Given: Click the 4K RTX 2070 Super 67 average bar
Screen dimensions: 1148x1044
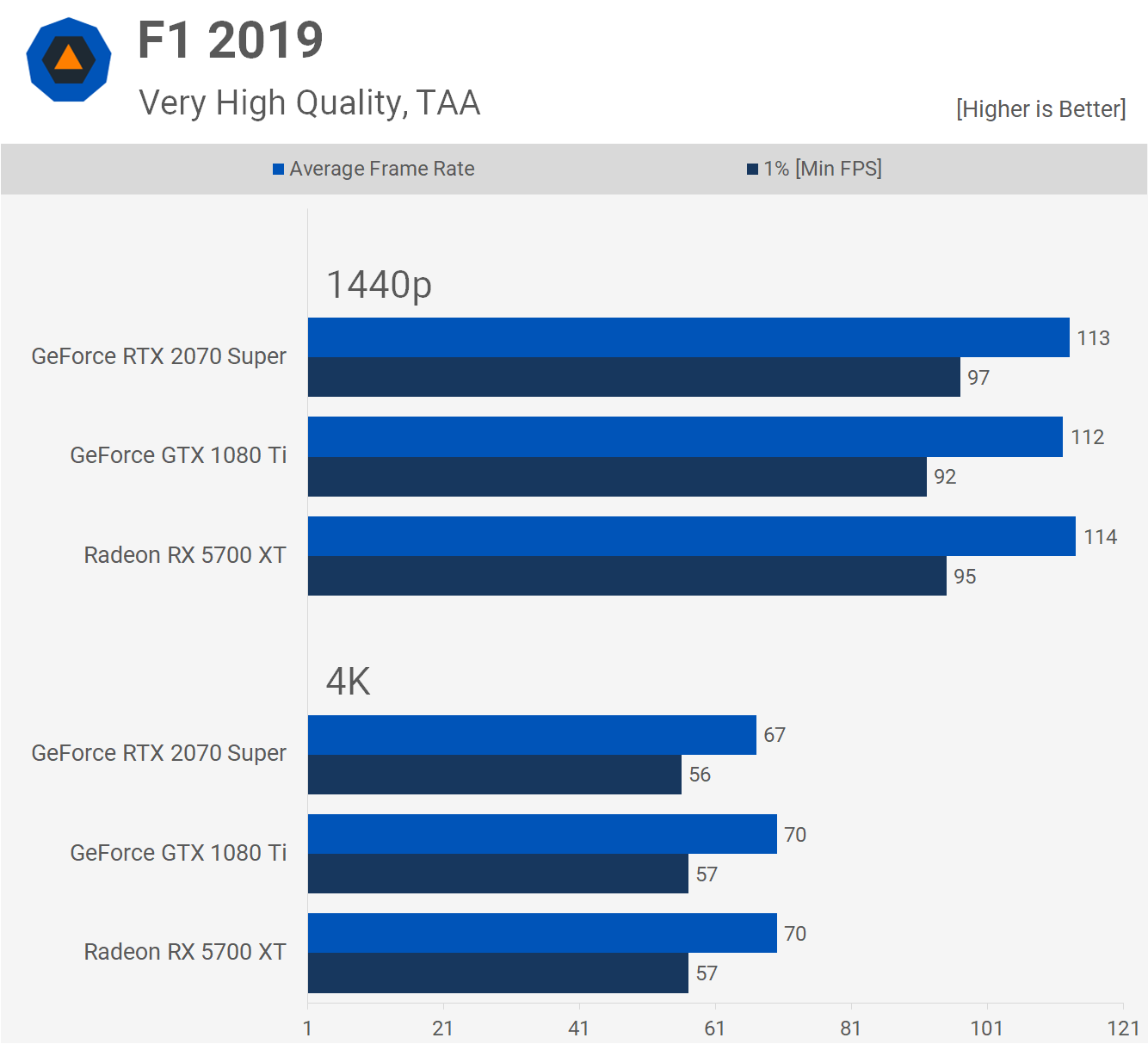Looking at the screenshot, I should coord(532,735).
